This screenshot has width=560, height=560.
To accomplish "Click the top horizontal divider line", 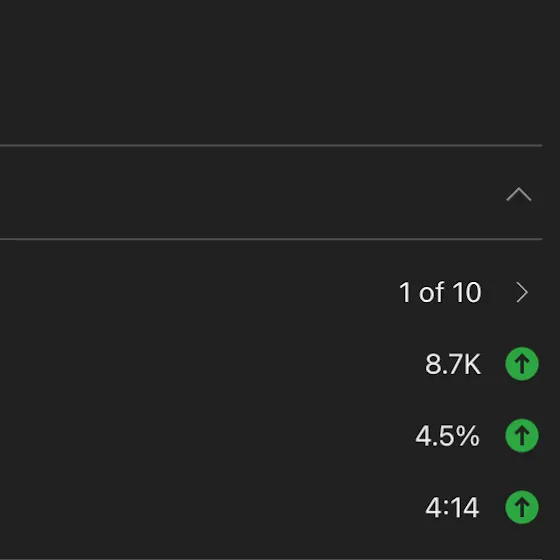I will [271, 145].
